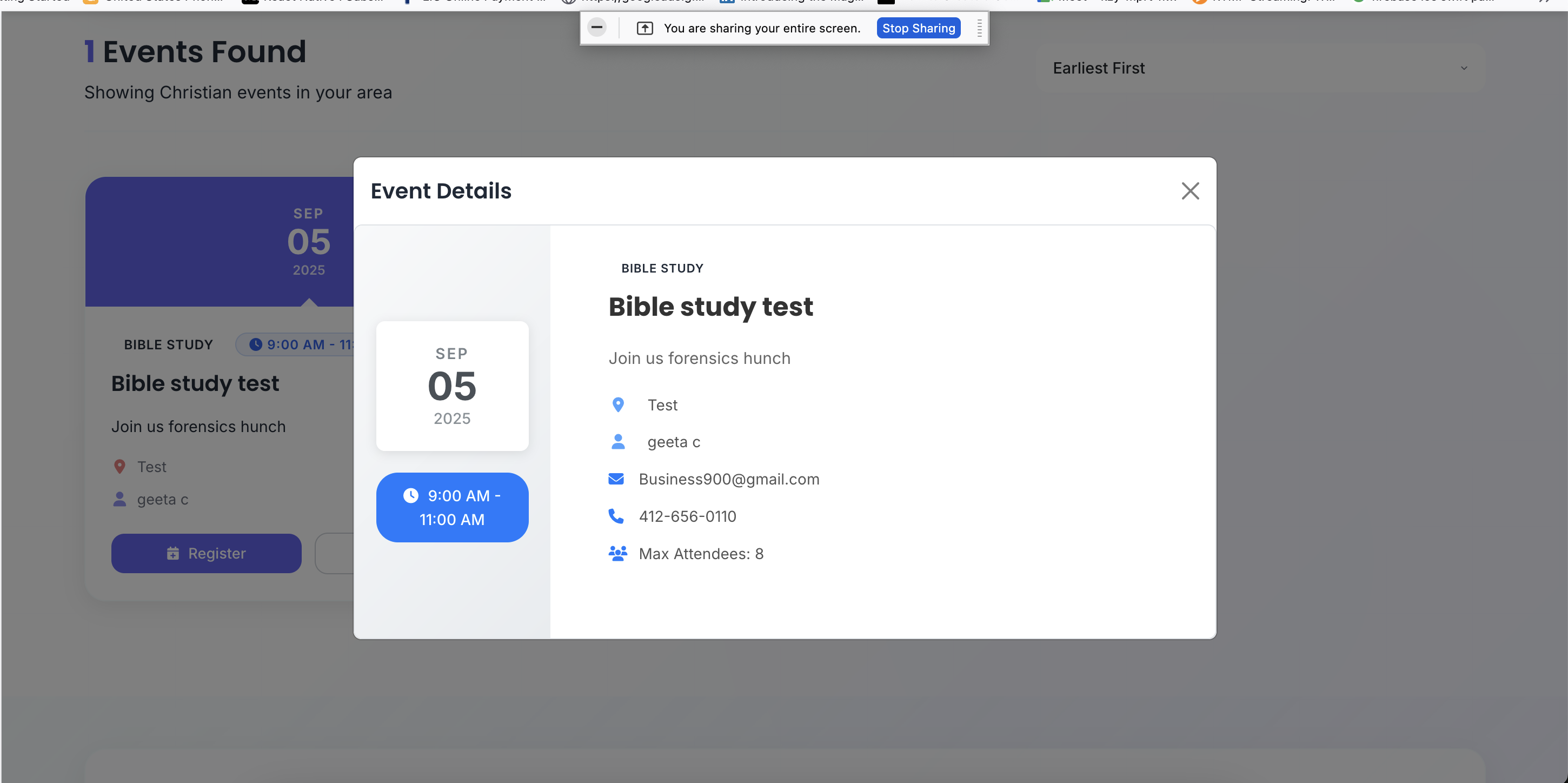Click Bible study test title in dialog
The image size is (1568, 783).
click(x=711, y=307)
